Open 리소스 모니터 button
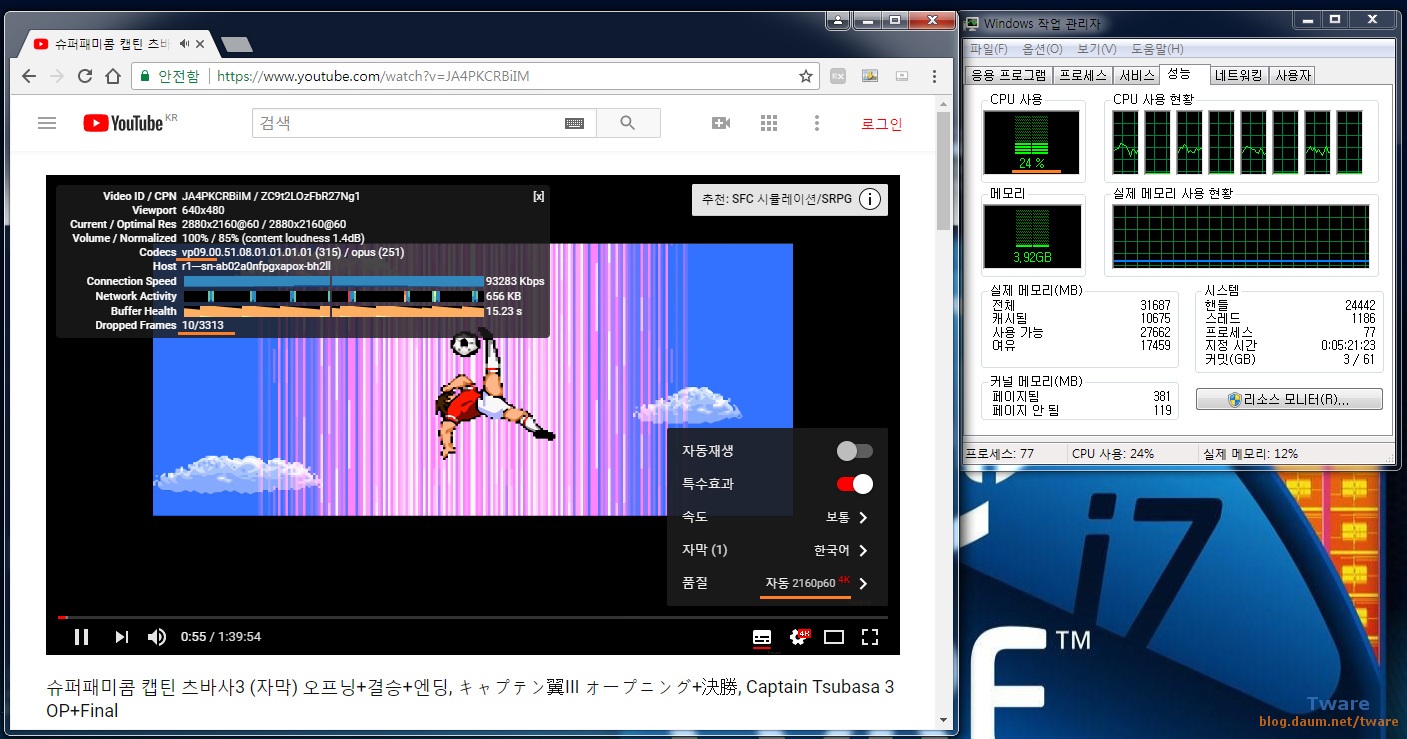The height and width of the screenshot is (739, 1407). click(x=1289, y=399)
